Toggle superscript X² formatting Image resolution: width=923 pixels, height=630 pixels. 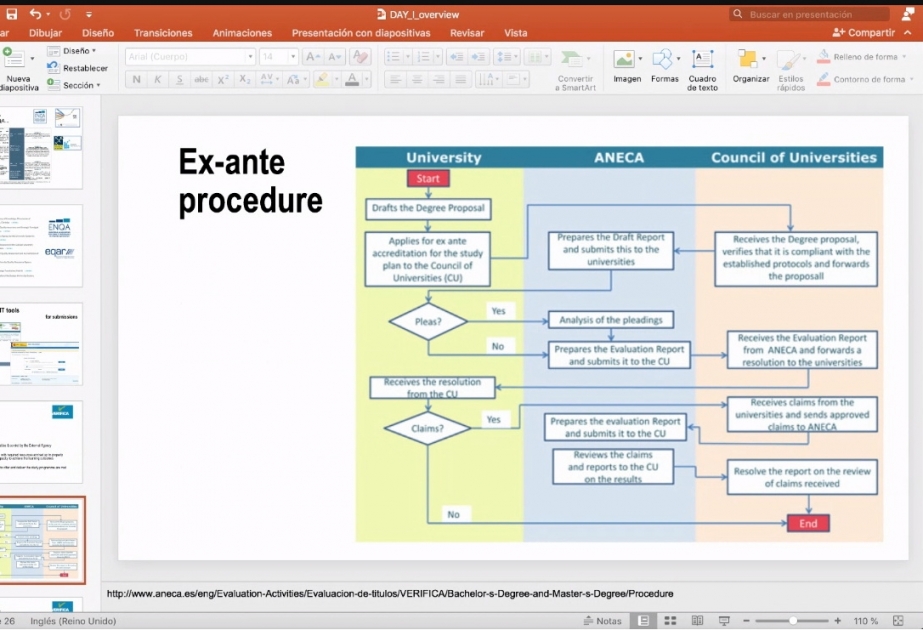click(223, 79)
